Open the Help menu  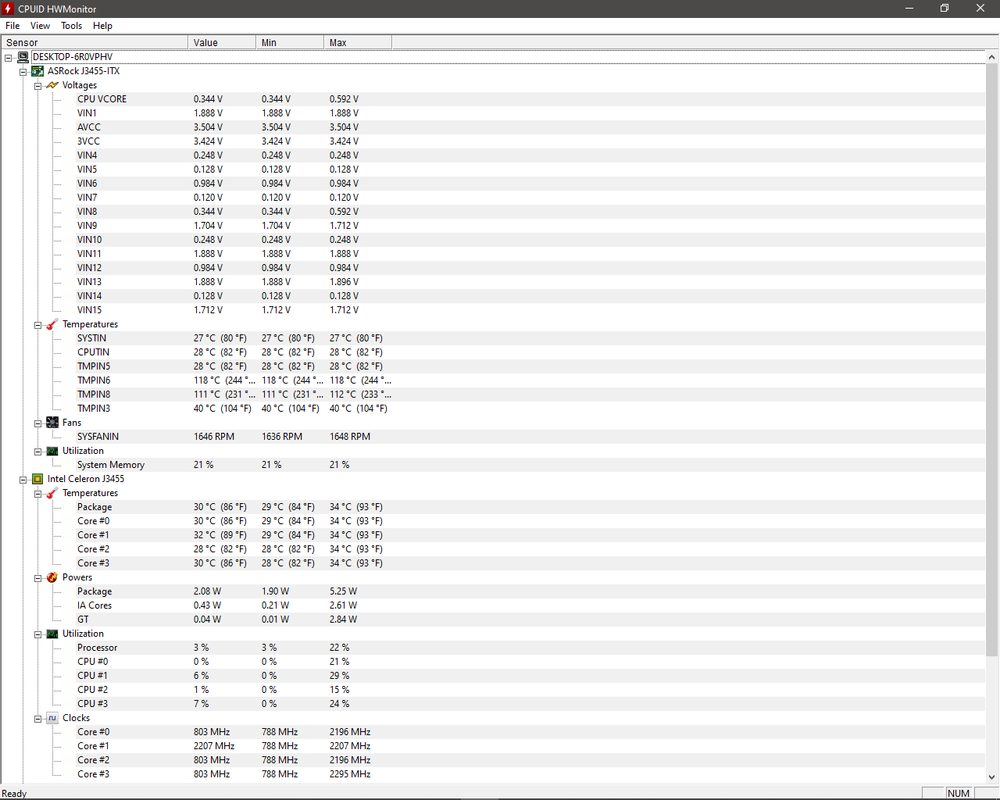[x=103, y=26]
